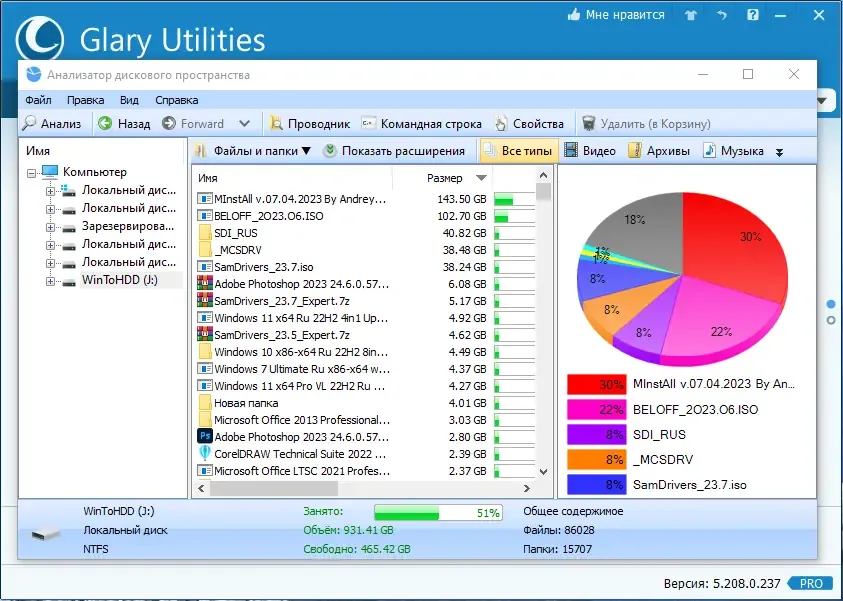The height and width of the screenshot is (601, 843).
Task: Filter by Музыка note icon
Action: click(709, 151)
